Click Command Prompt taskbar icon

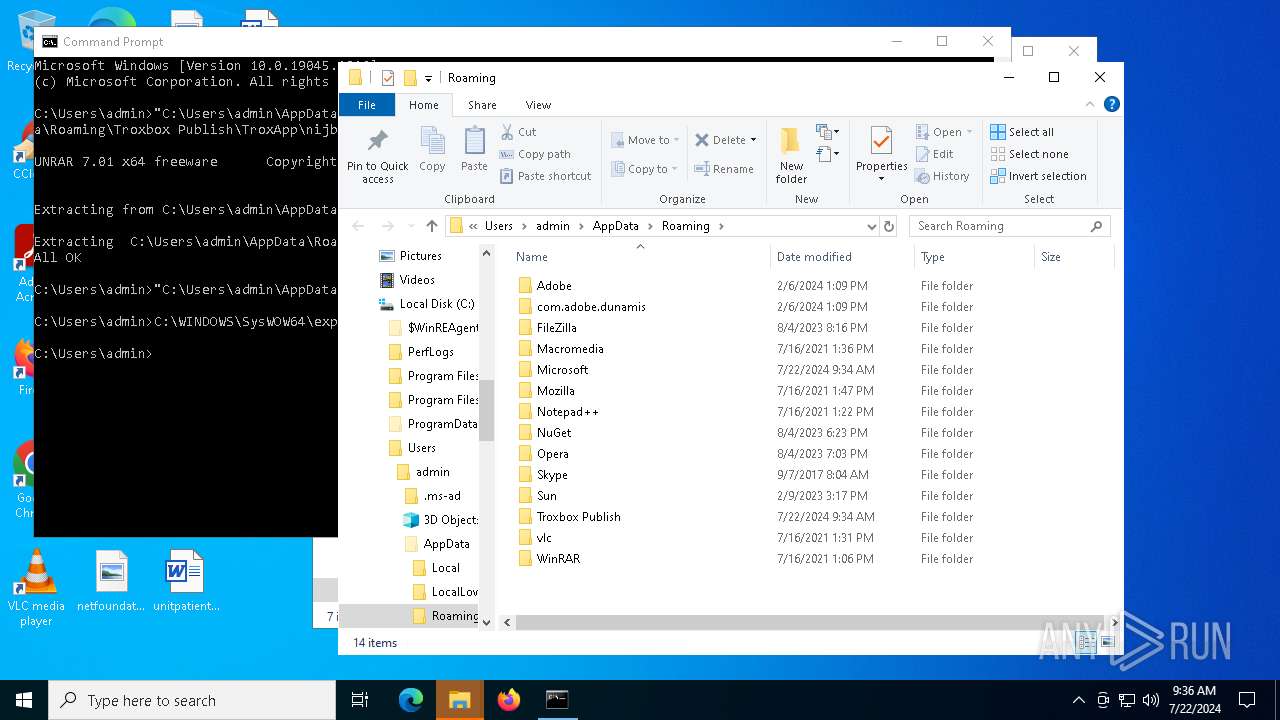point(557,700)
